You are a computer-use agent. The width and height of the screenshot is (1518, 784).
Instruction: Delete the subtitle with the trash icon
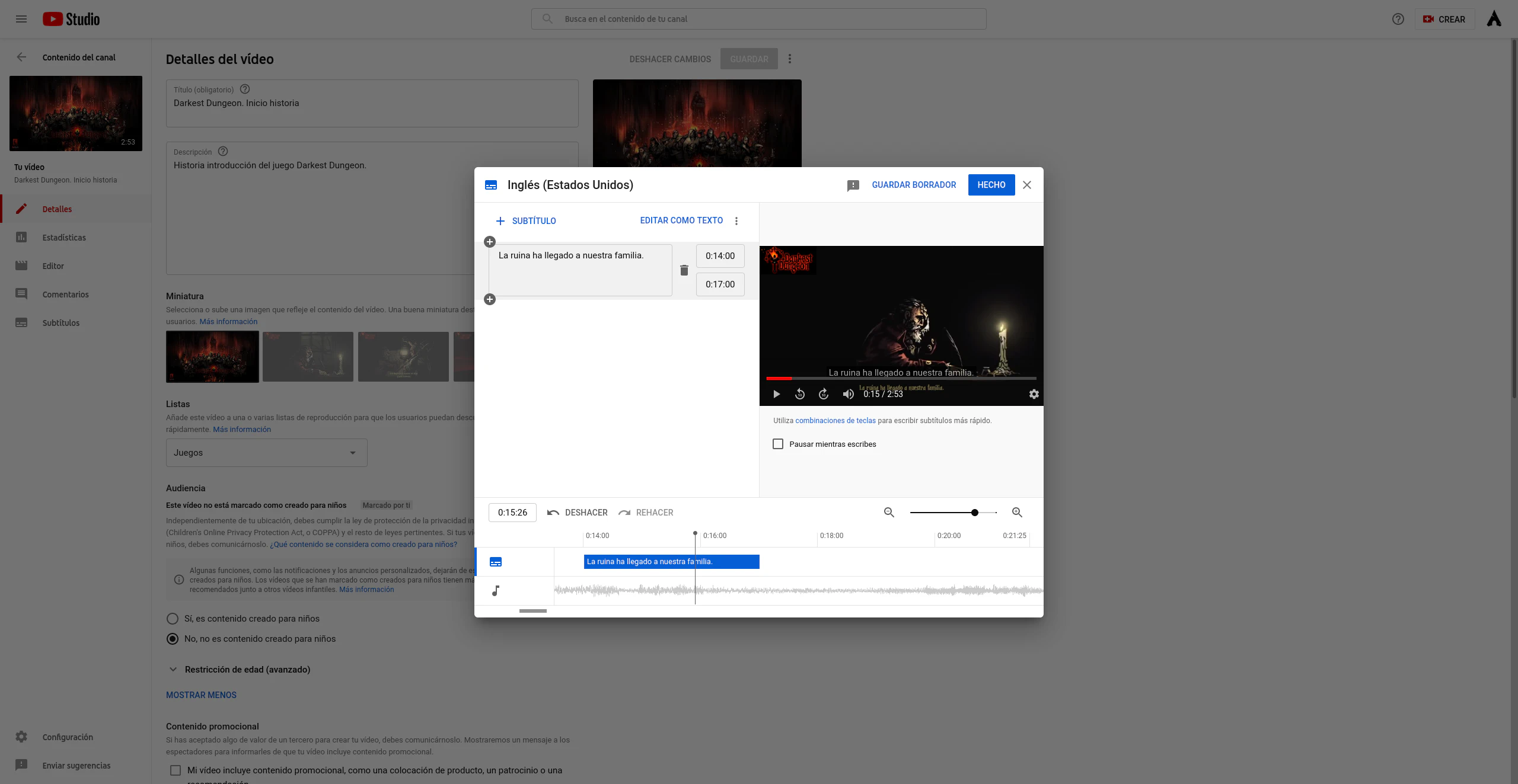684,270
